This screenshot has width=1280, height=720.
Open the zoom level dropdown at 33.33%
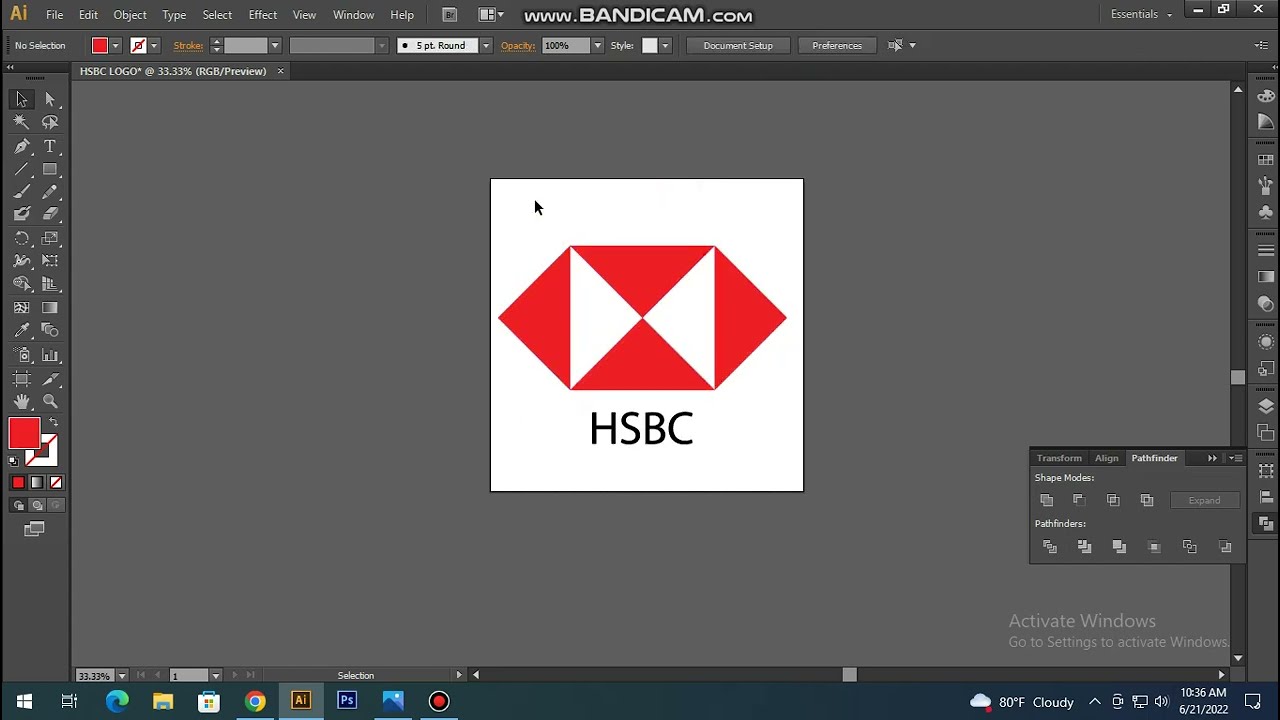tap(120, 676)
